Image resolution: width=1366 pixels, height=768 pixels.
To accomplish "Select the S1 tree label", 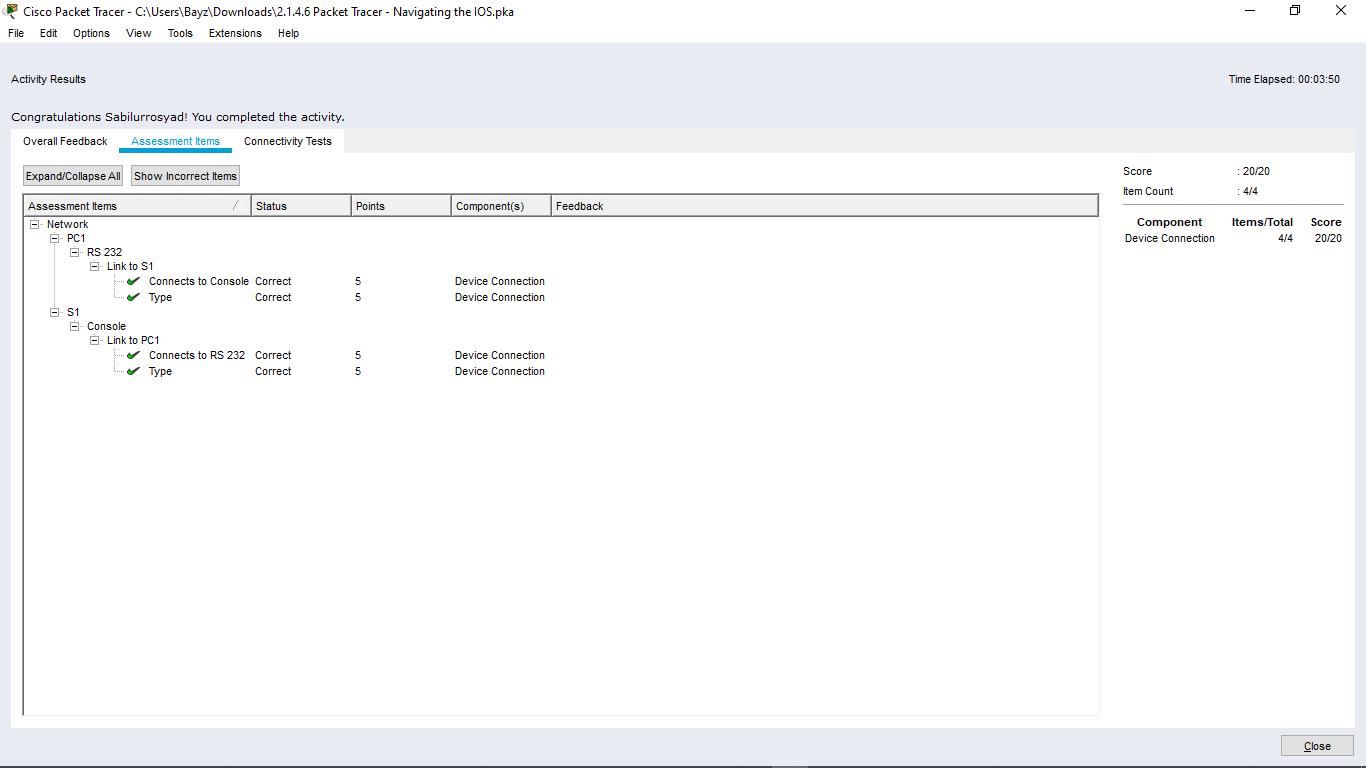I will (x=73, y=312).
